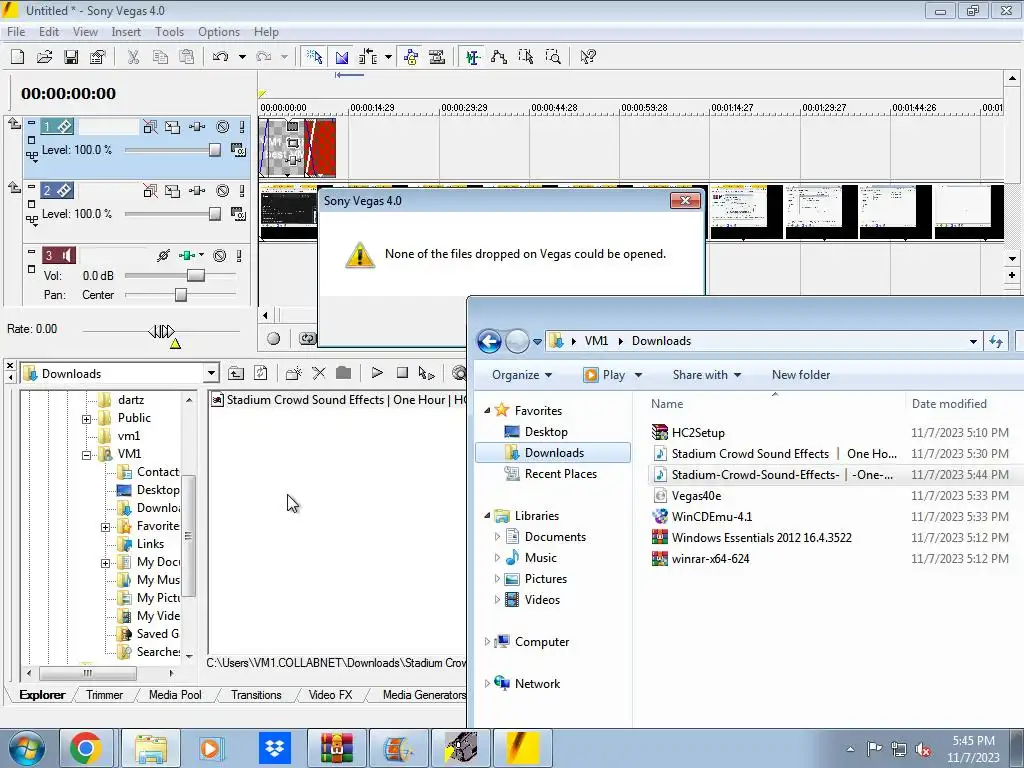Bypass motion blur on track 1
This screenshot has height=768, width=1024.
(150, 127)
